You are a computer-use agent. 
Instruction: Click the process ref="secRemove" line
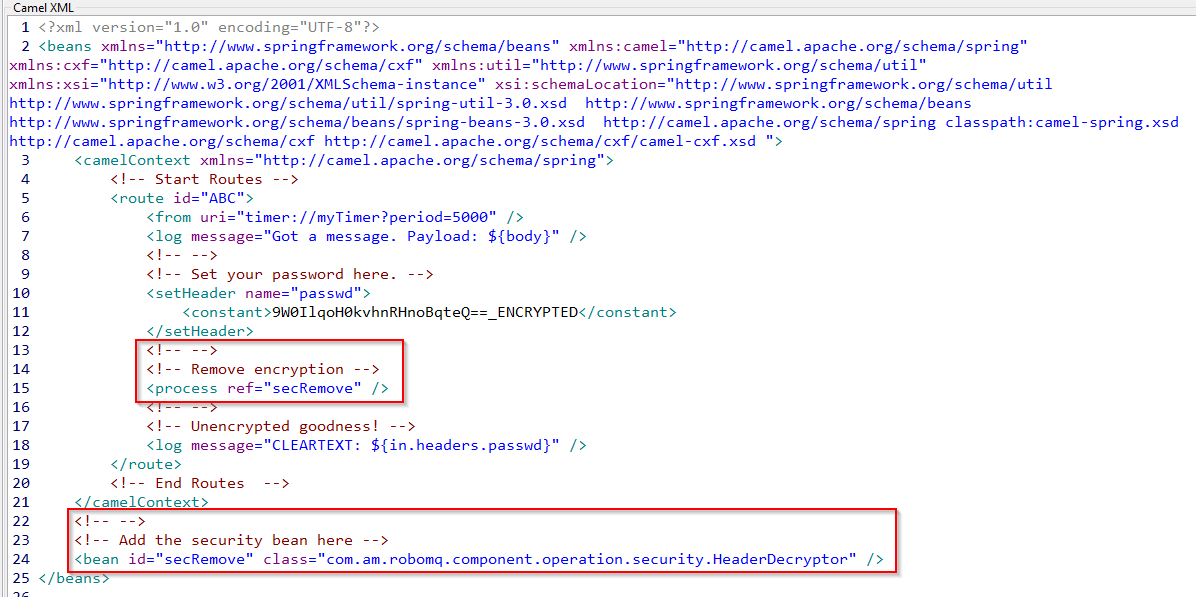coord(267,388)
